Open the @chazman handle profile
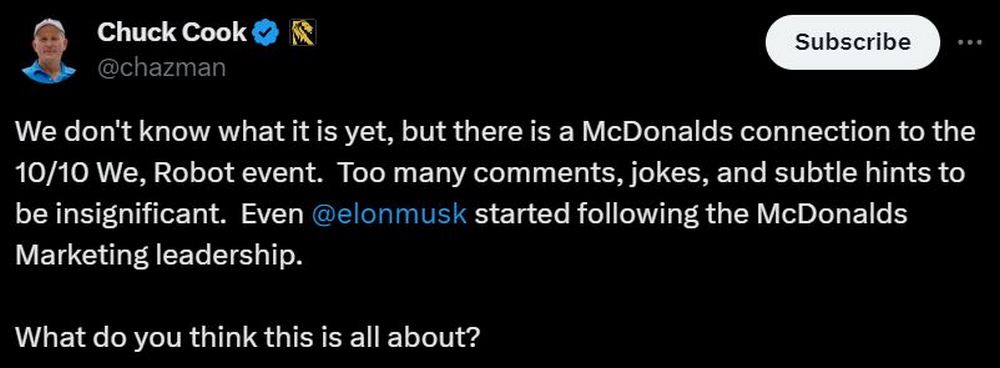Image resolution: width=1000 pixels, height=368 pixels. (x=161, y=66)
